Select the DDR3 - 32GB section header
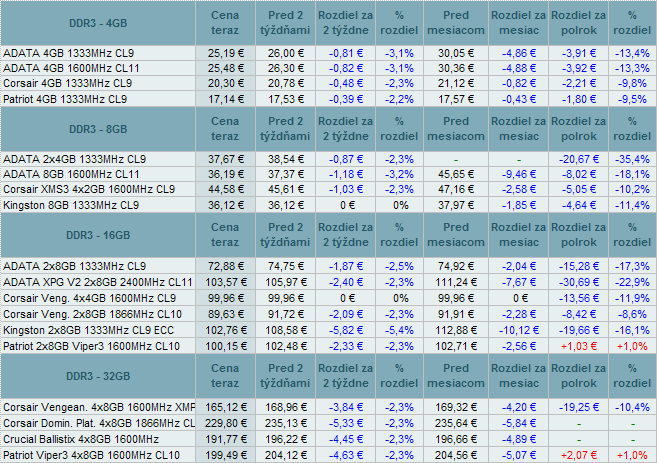657x463 pixels. (98, 376)
